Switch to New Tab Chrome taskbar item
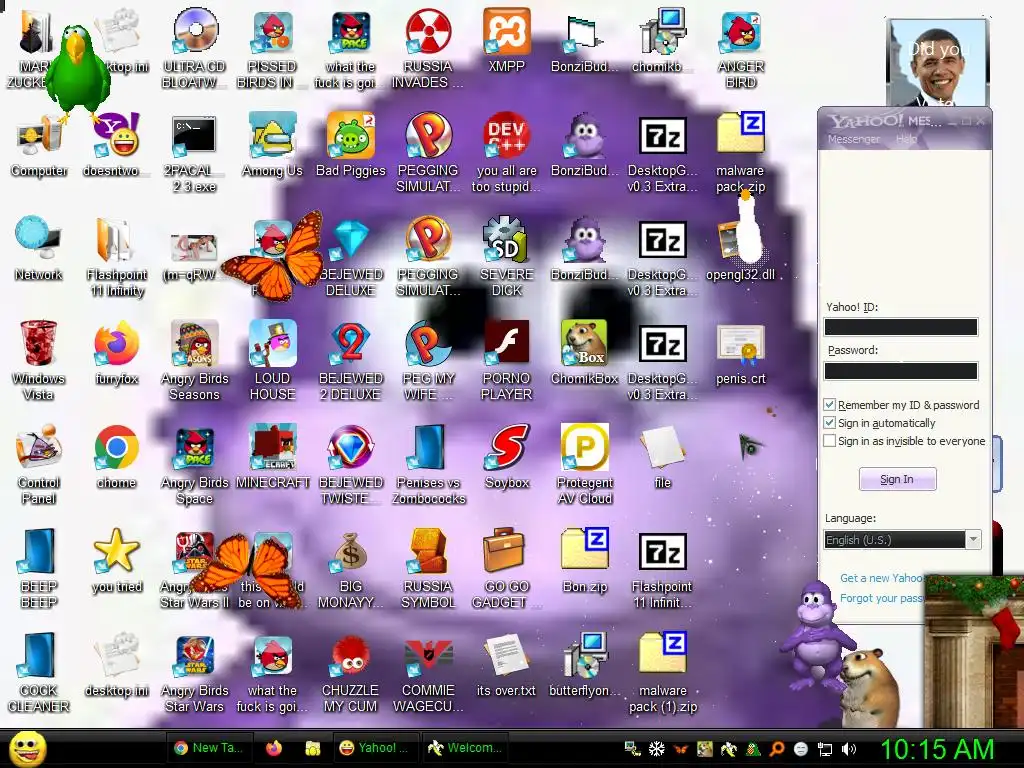1024x768 pixels. coord(210,748)
